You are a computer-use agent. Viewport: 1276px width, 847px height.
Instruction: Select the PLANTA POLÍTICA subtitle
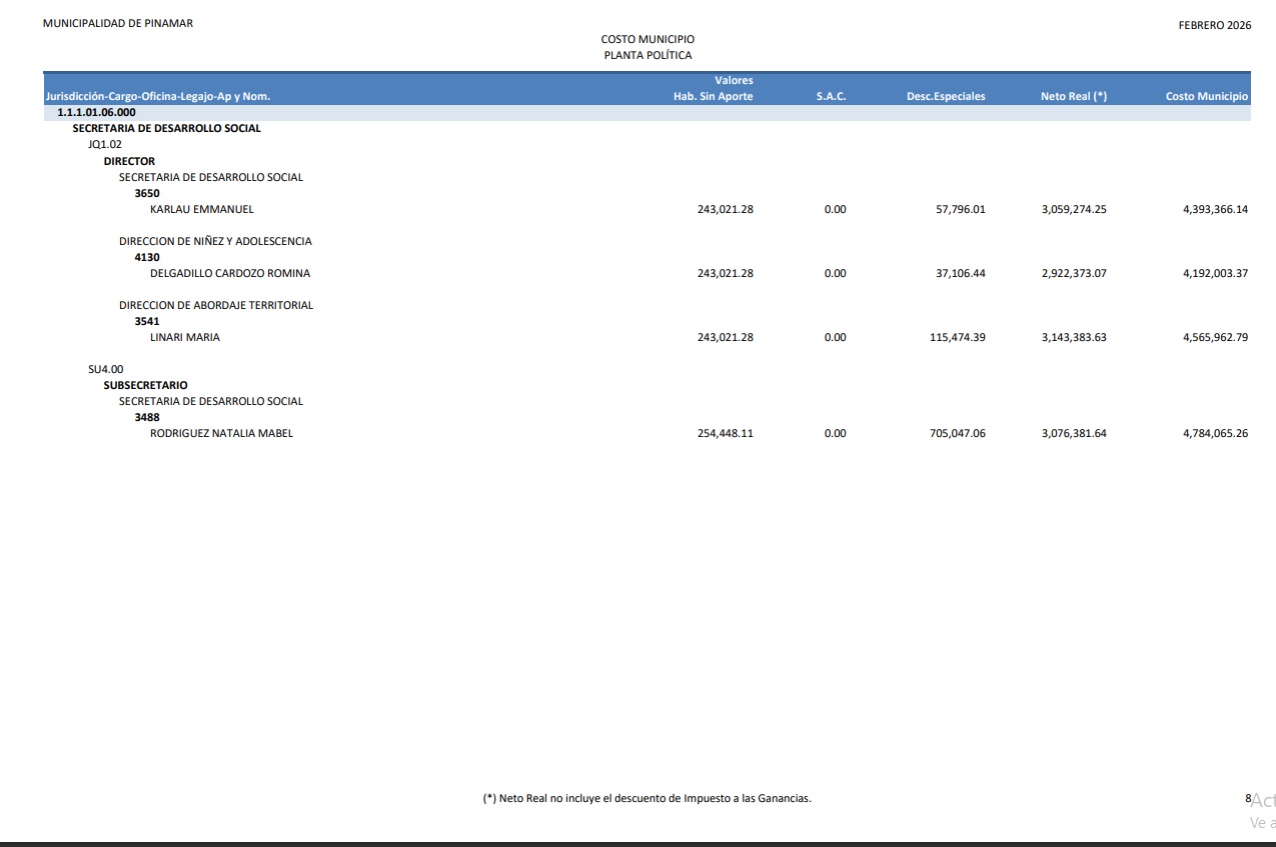[647, 55]
